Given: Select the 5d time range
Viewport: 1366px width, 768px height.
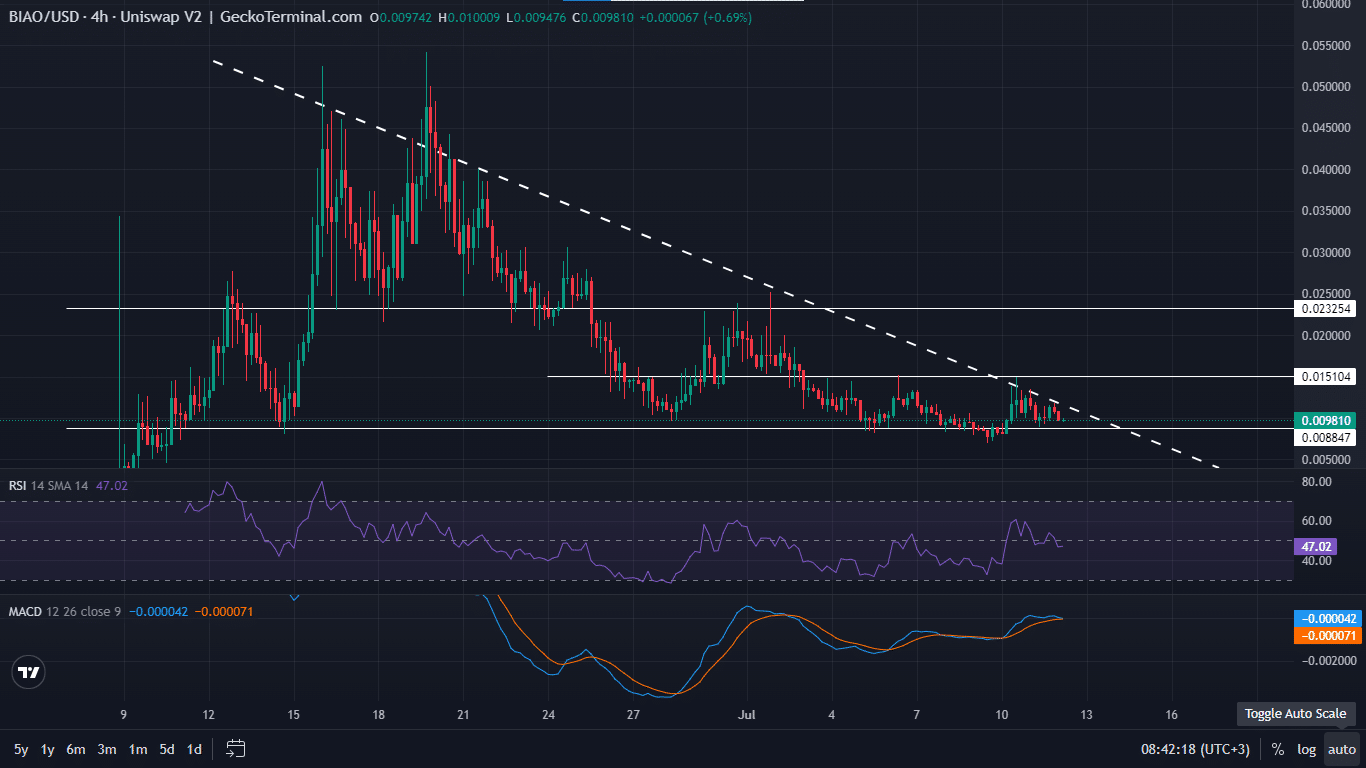Looking at the screenshot, I should point(168,749).
